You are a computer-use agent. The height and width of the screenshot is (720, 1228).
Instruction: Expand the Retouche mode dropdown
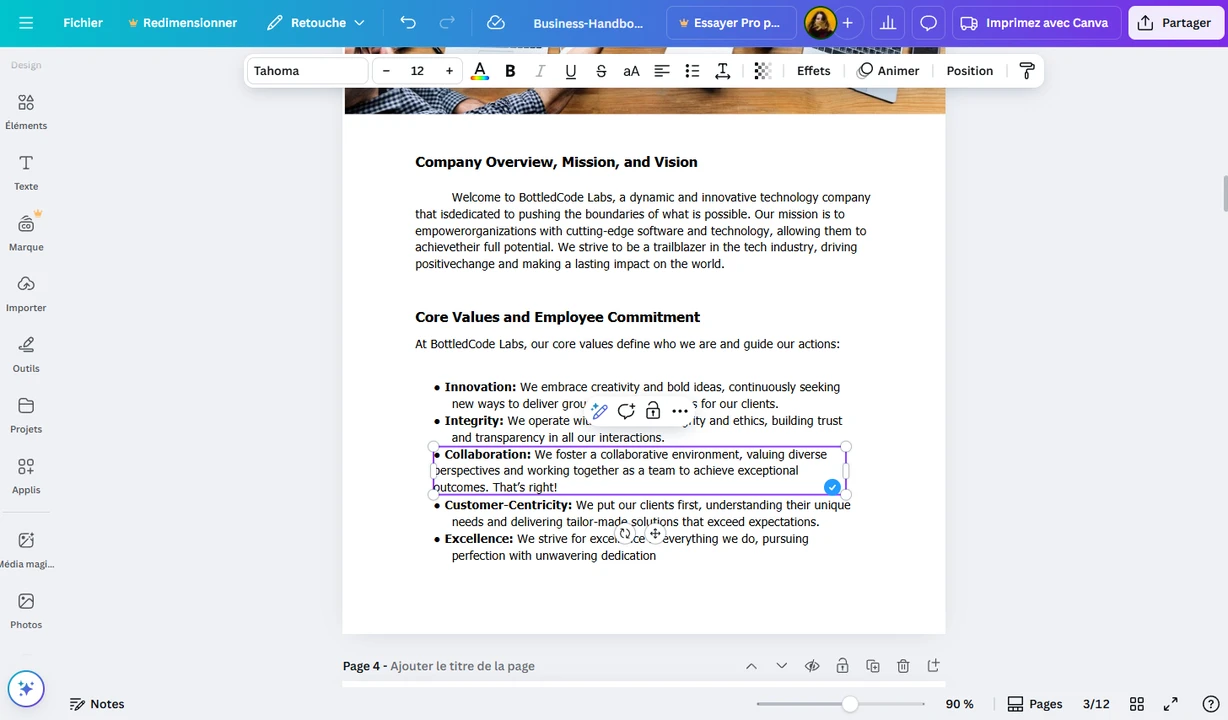point(315,23)
